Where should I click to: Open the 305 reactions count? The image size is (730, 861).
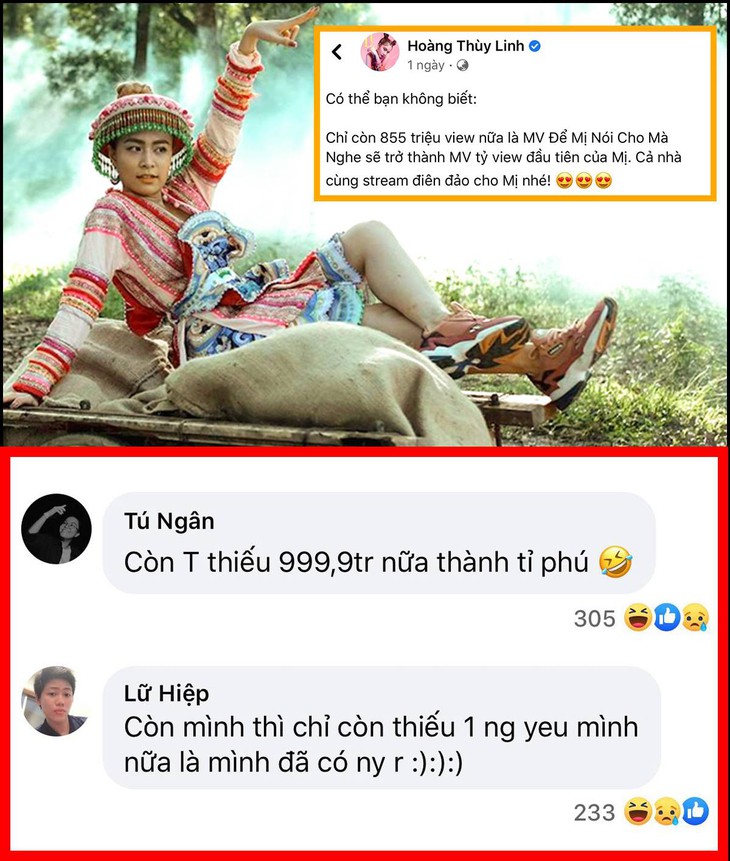(x=594, y=619)
